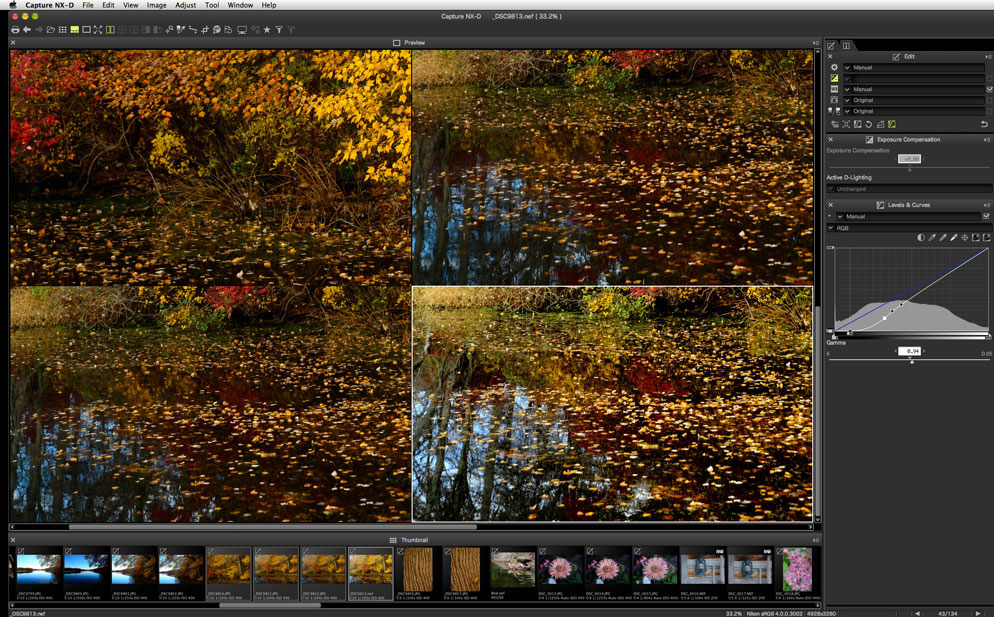Toggle the two-image compare view icon
The width and height of the screenshot is (994, 617).
click(x=110, y=30)
